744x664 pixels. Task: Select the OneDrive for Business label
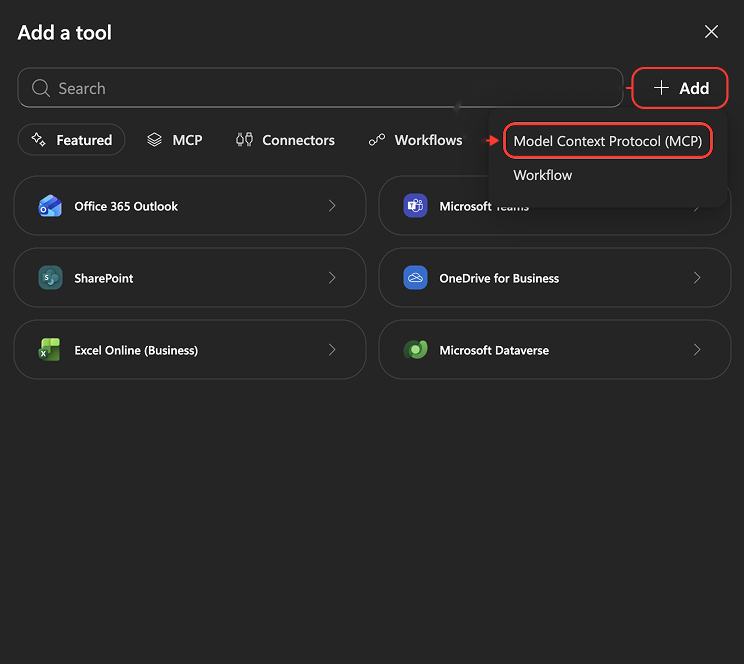(499, 278)
